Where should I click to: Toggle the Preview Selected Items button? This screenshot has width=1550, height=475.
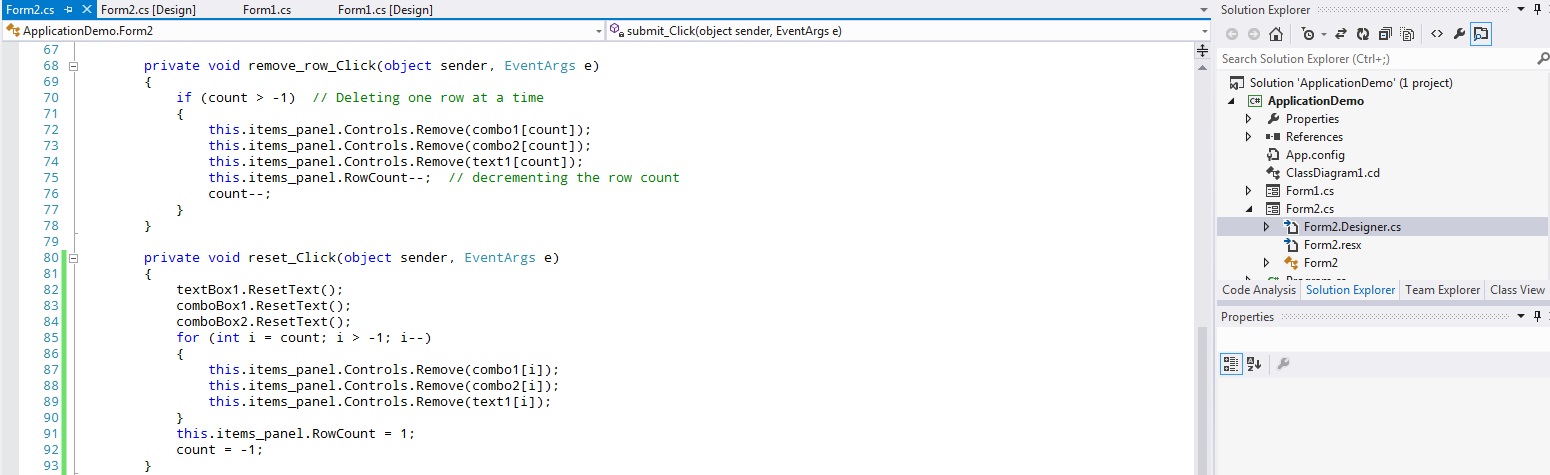[x=1481, y=34]
